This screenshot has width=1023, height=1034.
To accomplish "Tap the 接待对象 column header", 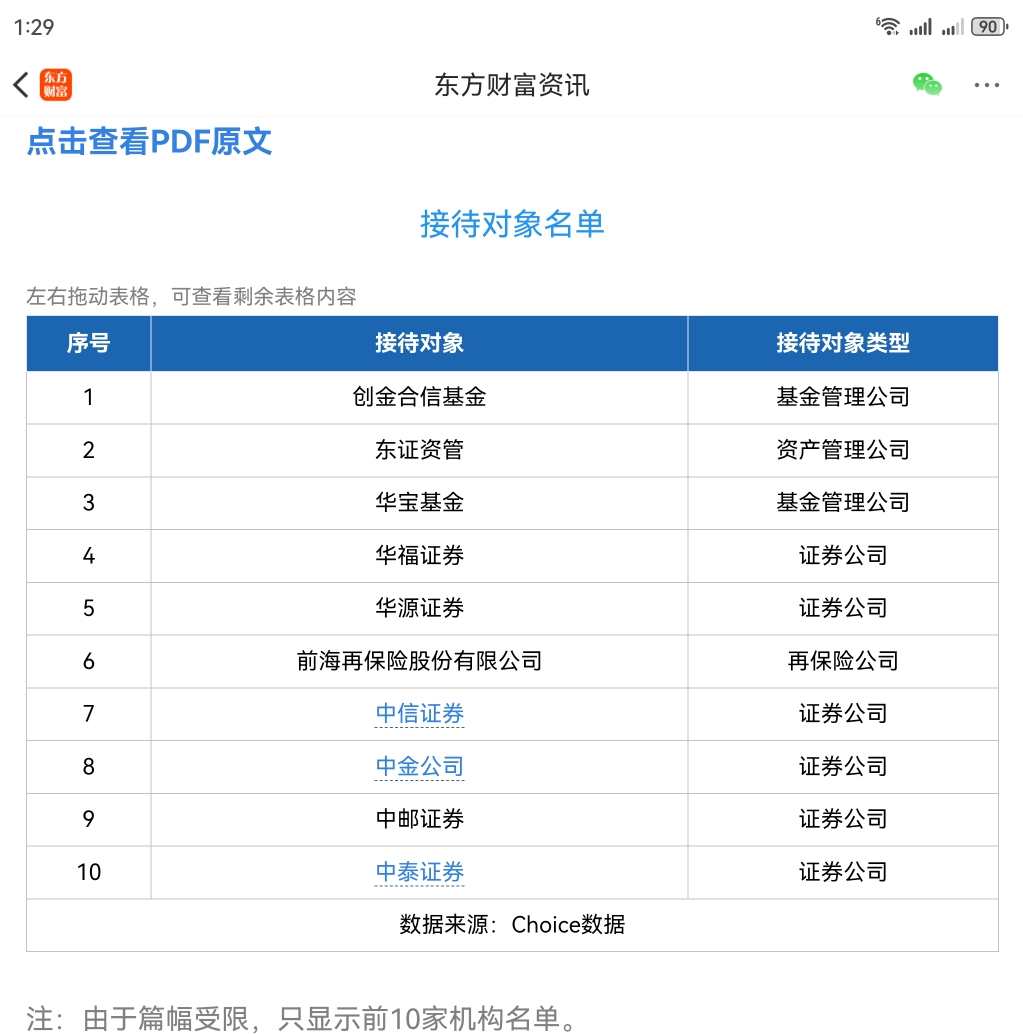I will click(419, 343).
